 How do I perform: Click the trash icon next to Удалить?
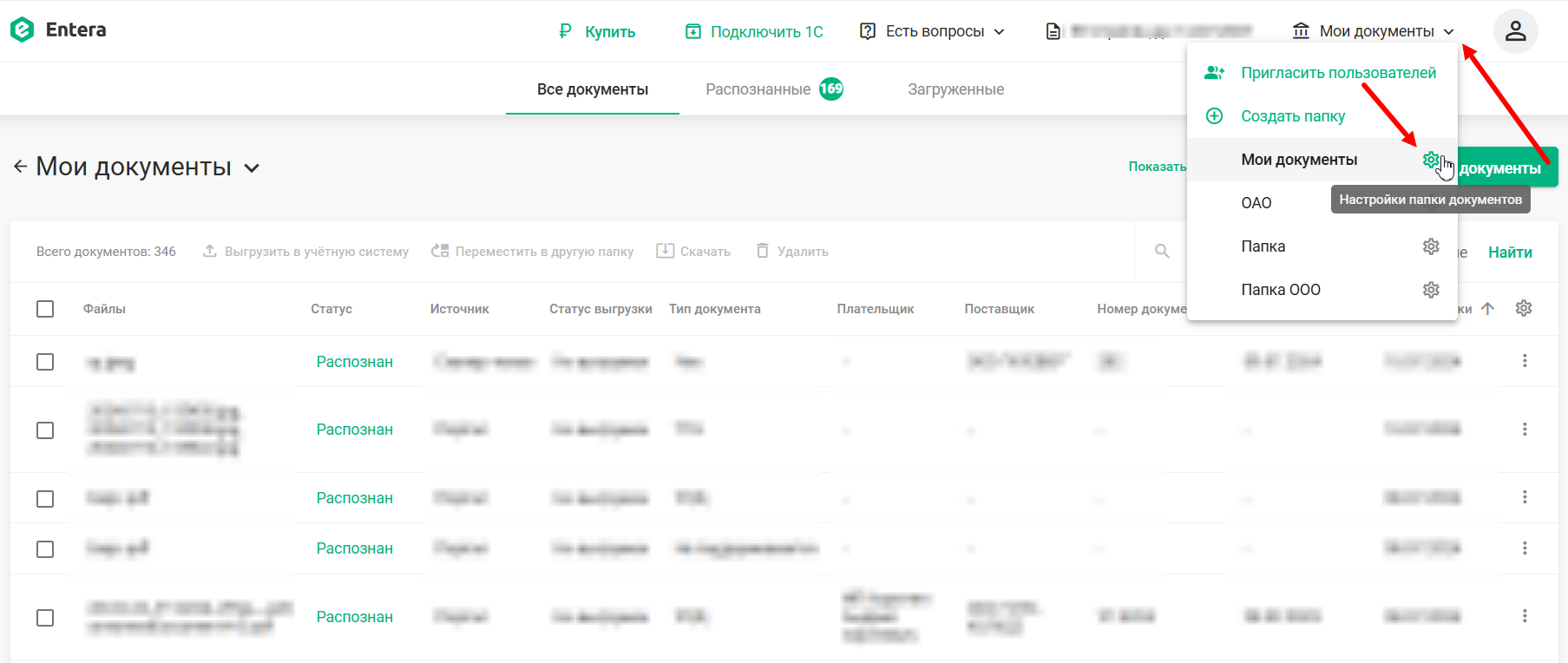763,251
